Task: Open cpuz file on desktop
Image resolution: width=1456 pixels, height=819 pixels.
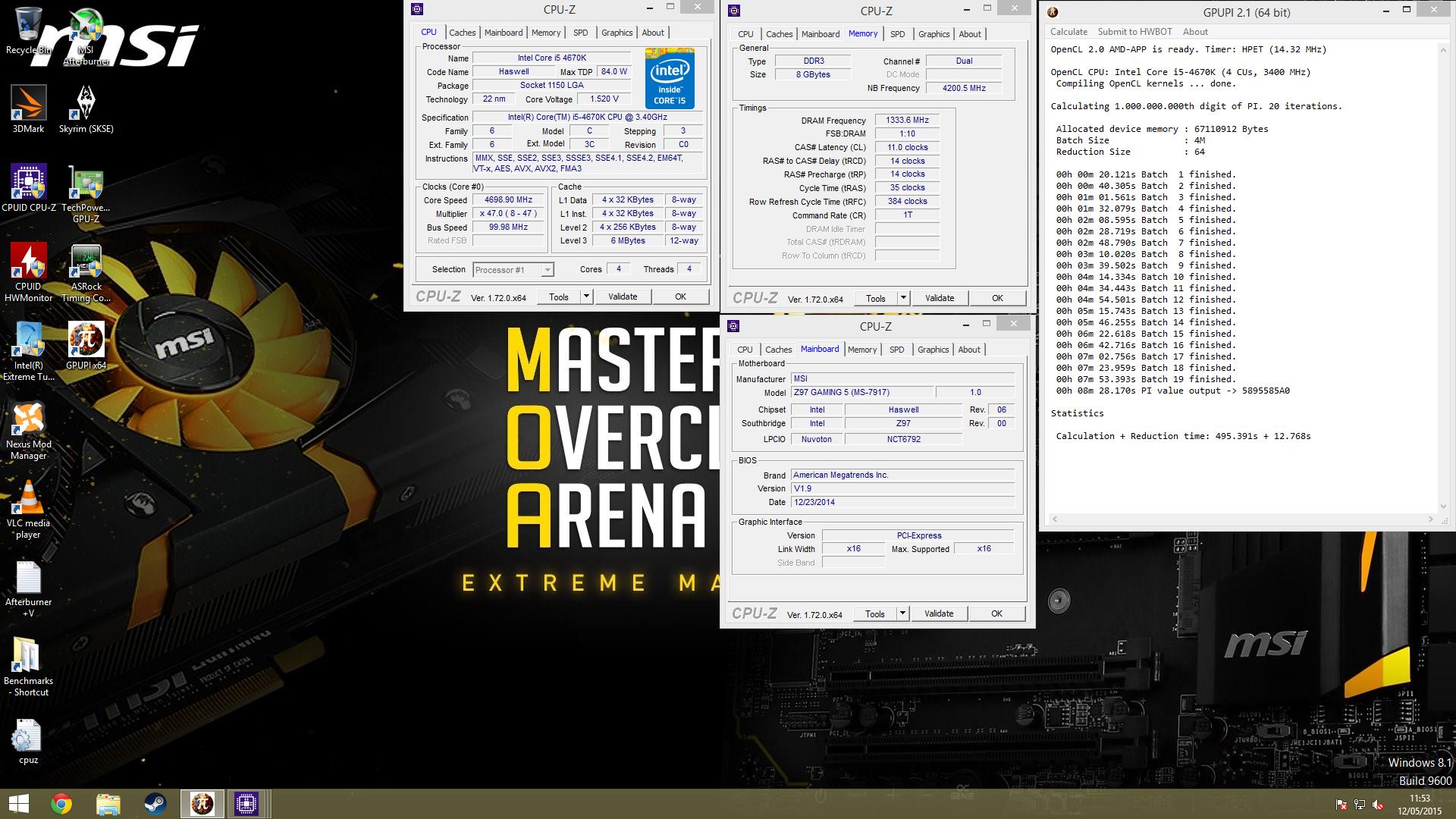Action: pos(28,742)
